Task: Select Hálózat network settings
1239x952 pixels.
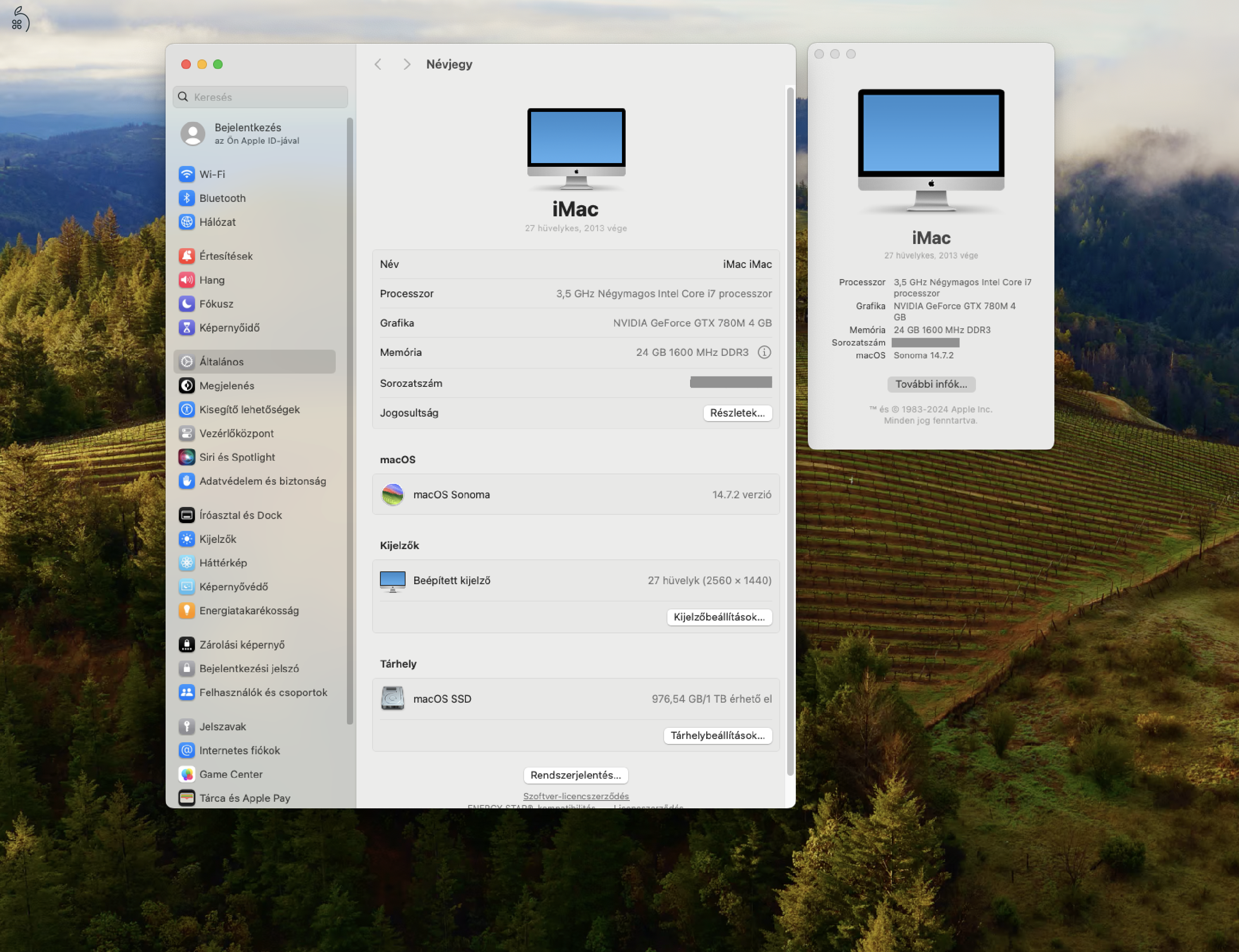Action: click(x=254, y=222)
